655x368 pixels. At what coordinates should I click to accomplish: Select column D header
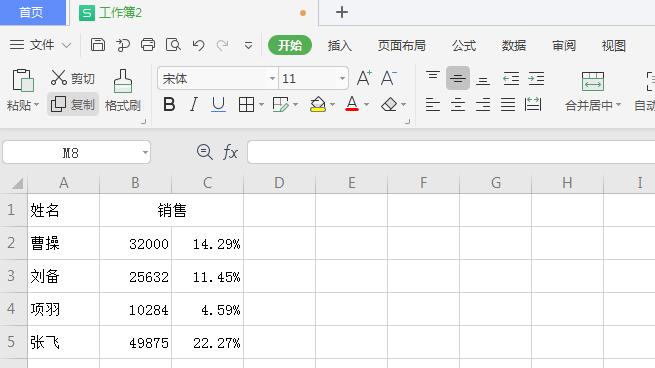coord(279,183)
